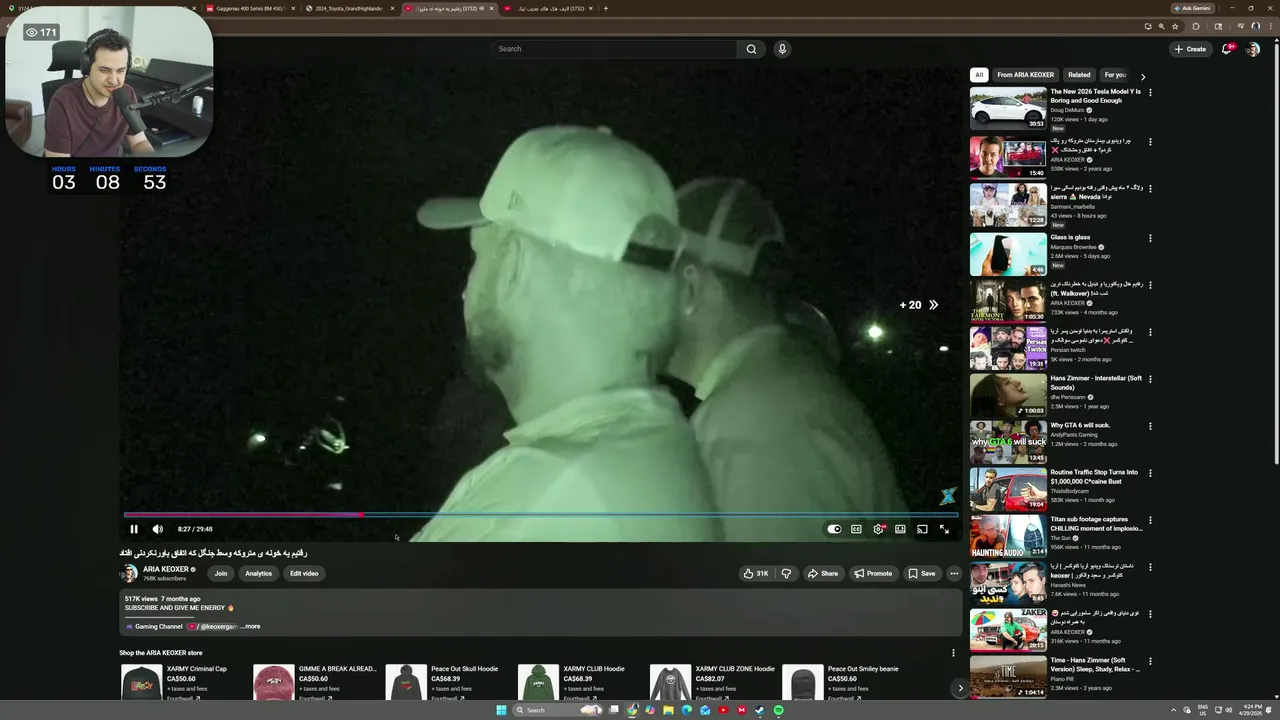Open options for Glass is glass video
The image size is (1280, 720).
click(1150, 238)
